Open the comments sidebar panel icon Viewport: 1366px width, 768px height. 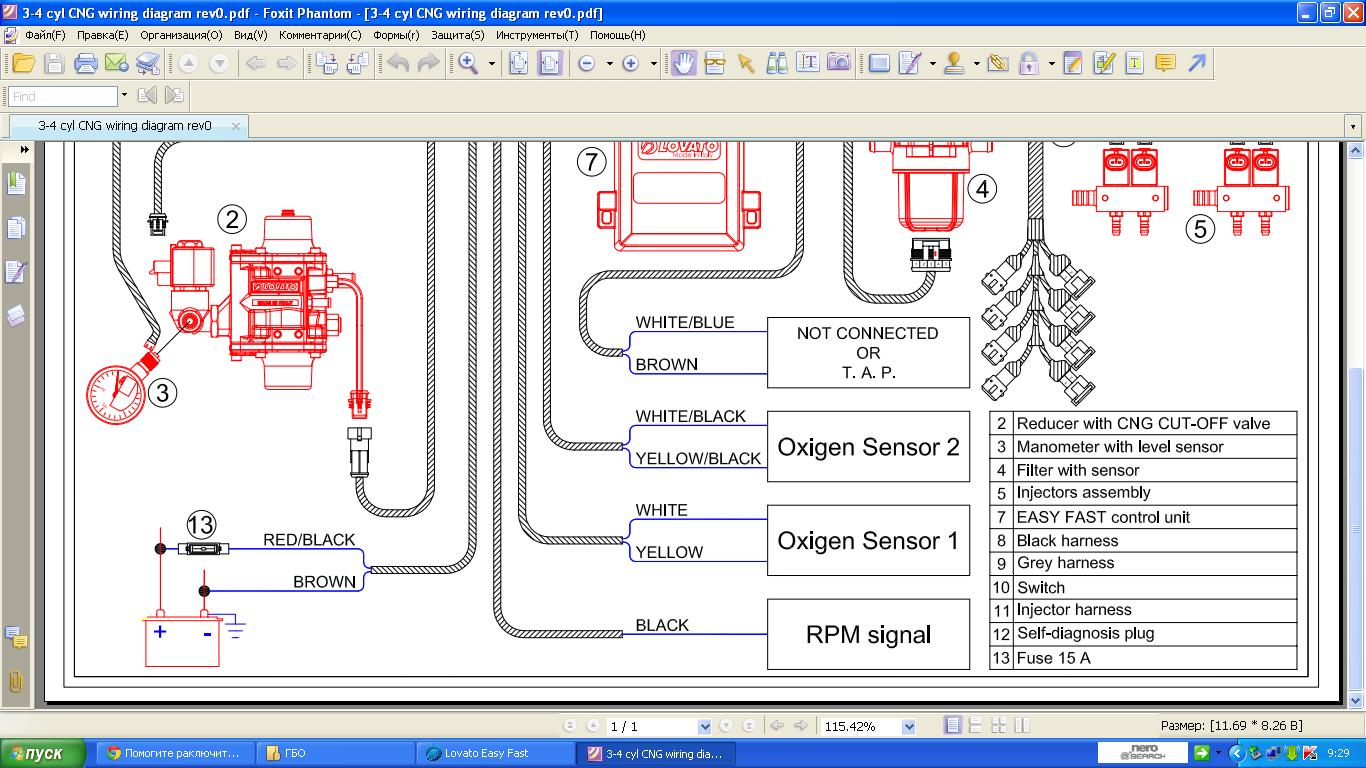coord(16,637)
